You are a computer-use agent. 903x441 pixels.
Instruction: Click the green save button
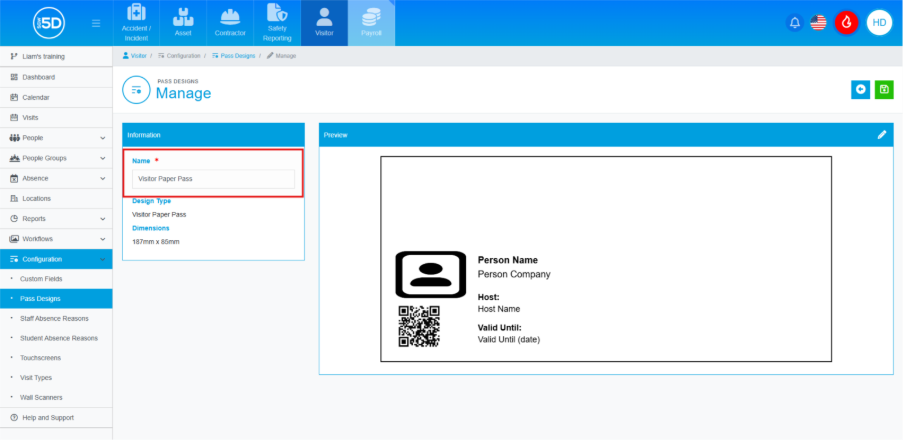884,90
